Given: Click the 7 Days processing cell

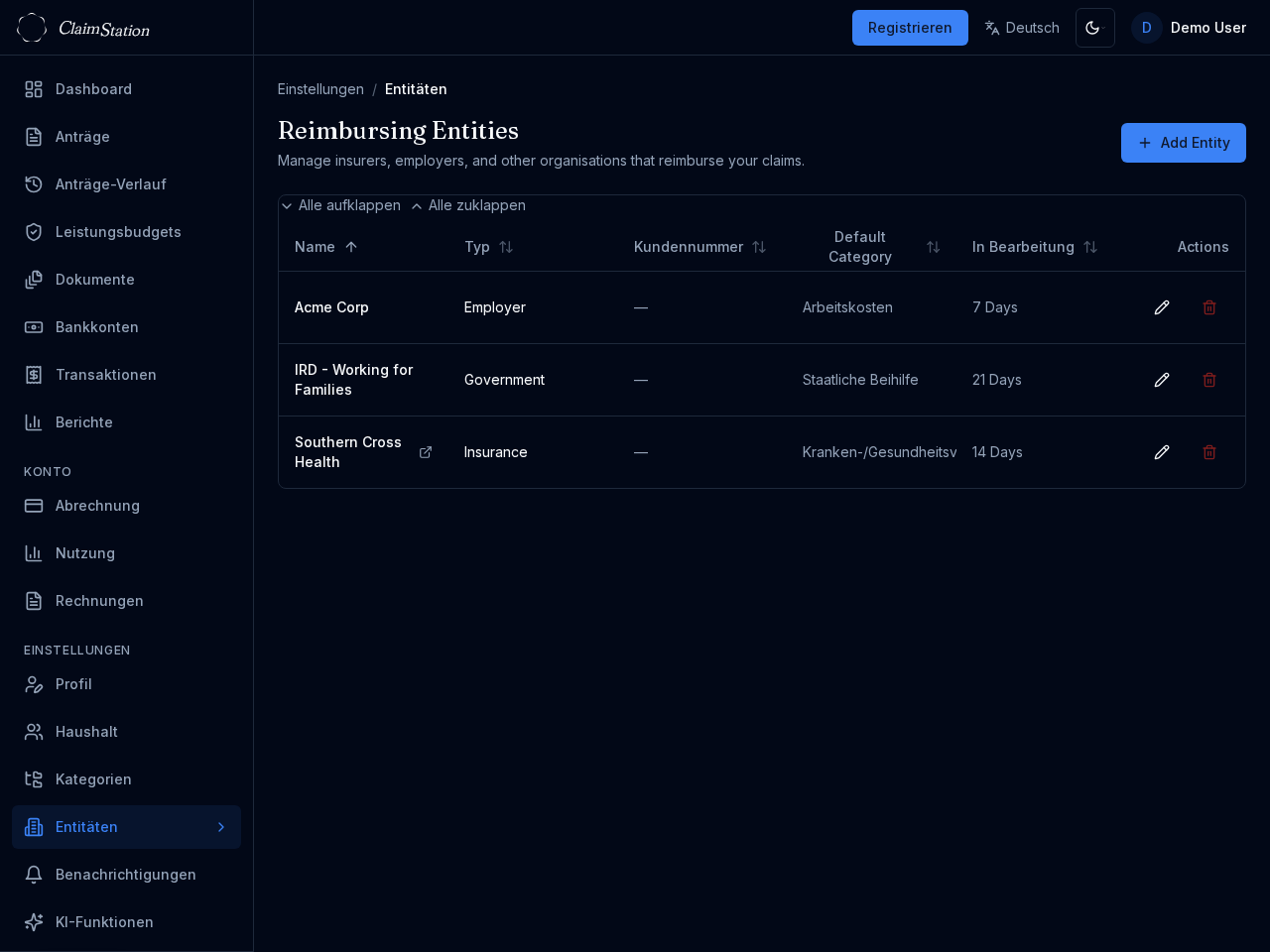Looking at the screenshot, I should click(995, 307).
